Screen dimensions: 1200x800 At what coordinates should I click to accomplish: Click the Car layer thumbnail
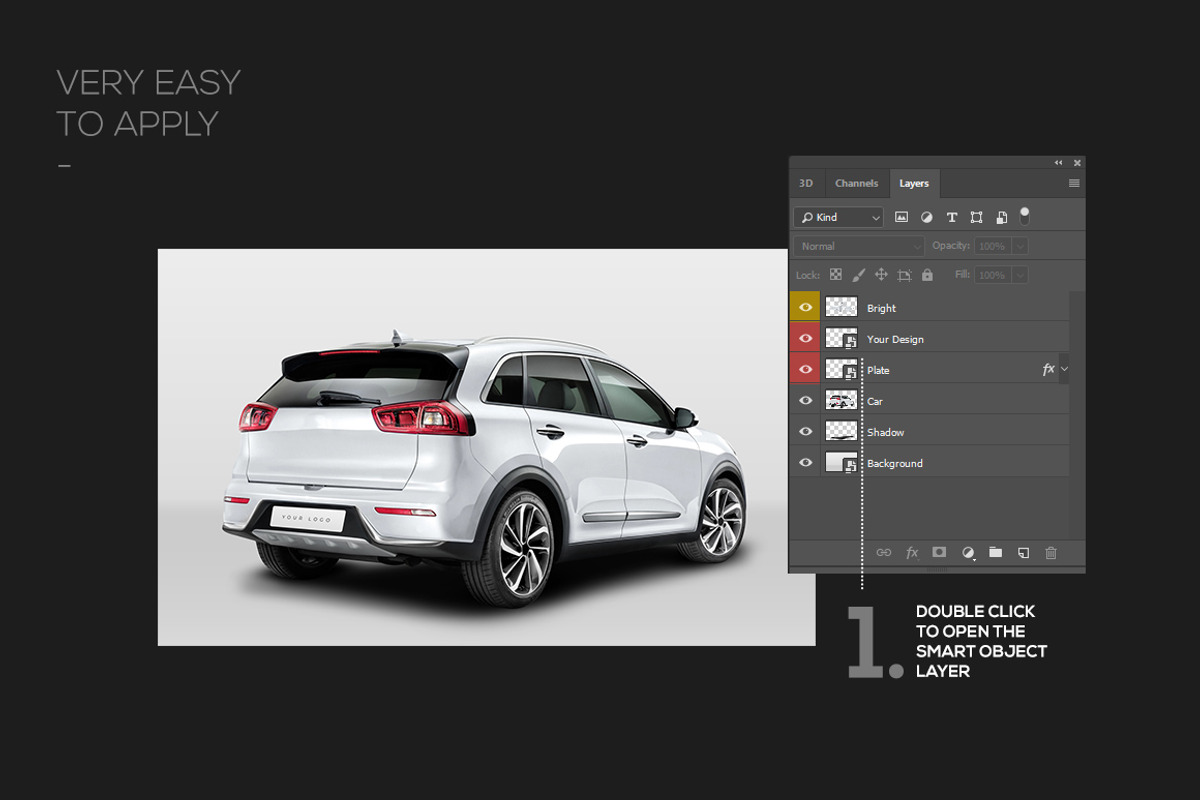pos(841,400)
